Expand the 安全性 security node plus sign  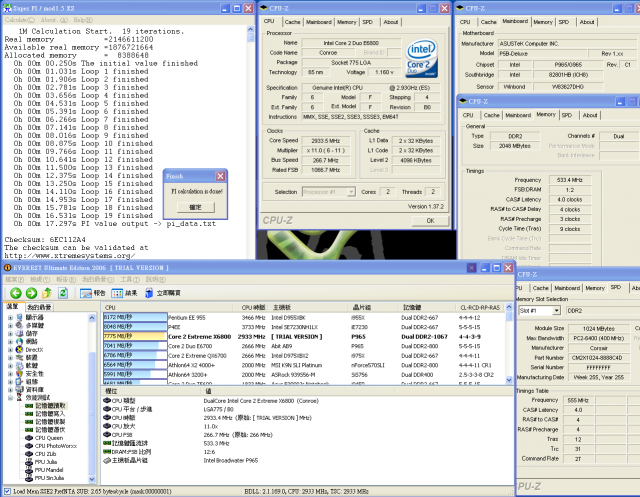pos(10,374)
